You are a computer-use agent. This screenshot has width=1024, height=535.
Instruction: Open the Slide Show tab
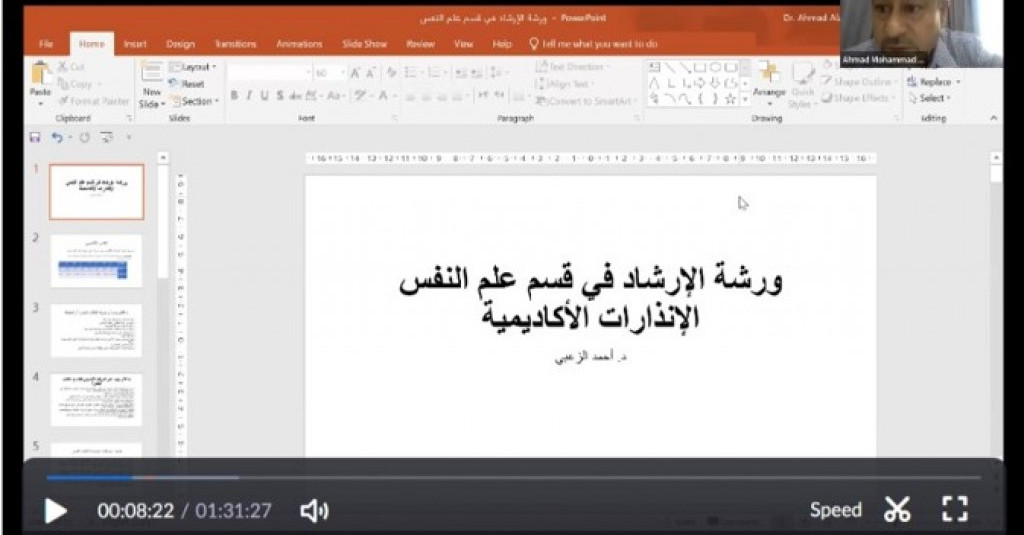[x=364, y=44]
